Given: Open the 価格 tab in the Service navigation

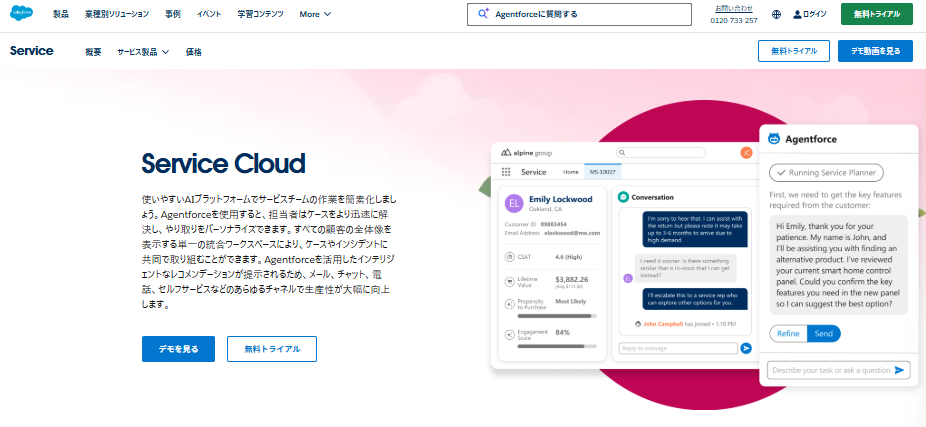Looking at the screenshot, I should pyautogui.click(x=193, y=51).
